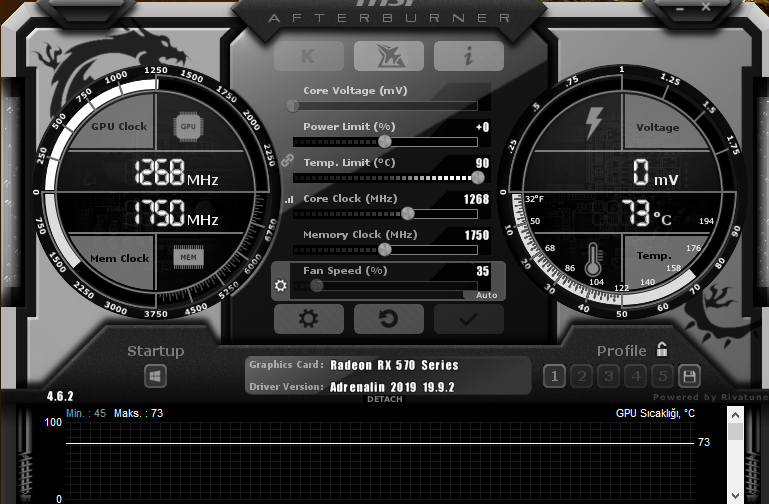This screenshot has height=504, width=769.
Task: Launch the OC Scanner jet icon button
Action: [389, 56]
